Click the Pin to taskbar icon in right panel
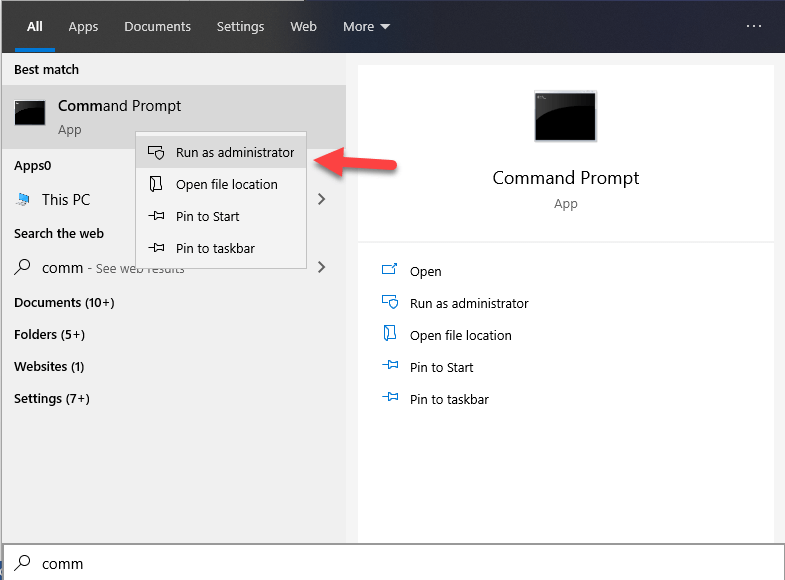This screenshot has height=580, width=785. 390,397
